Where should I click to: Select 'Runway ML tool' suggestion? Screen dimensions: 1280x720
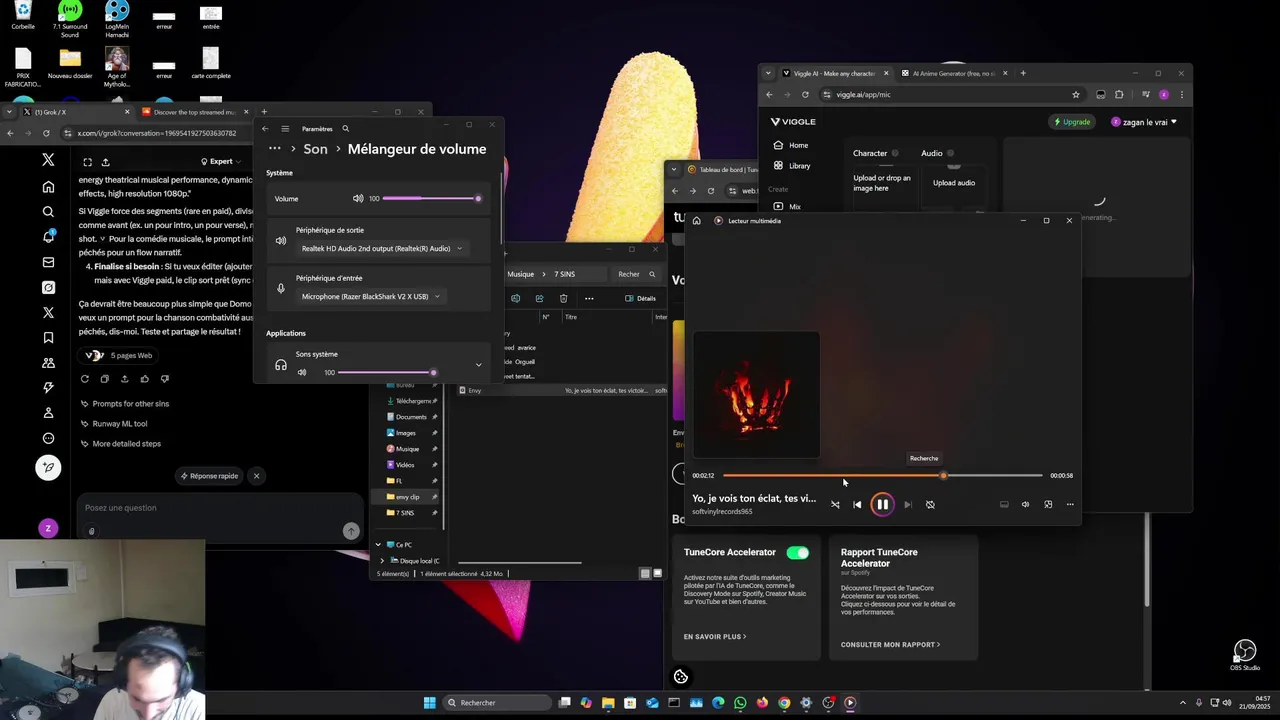tap(114, 424)
